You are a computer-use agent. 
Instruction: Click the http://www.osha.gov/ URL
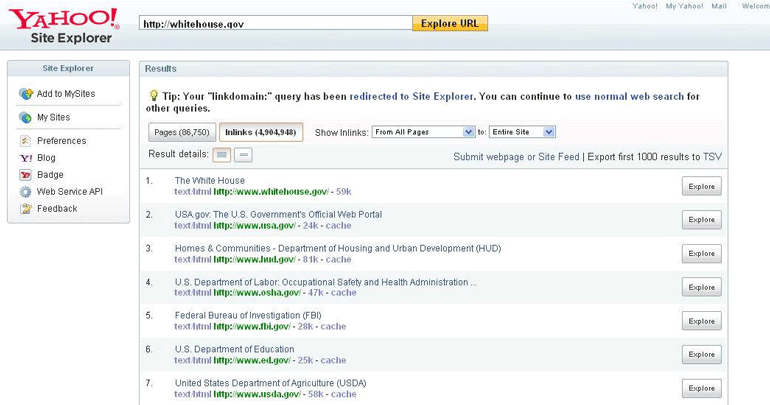pyautogui.click(x=257, y=293)
